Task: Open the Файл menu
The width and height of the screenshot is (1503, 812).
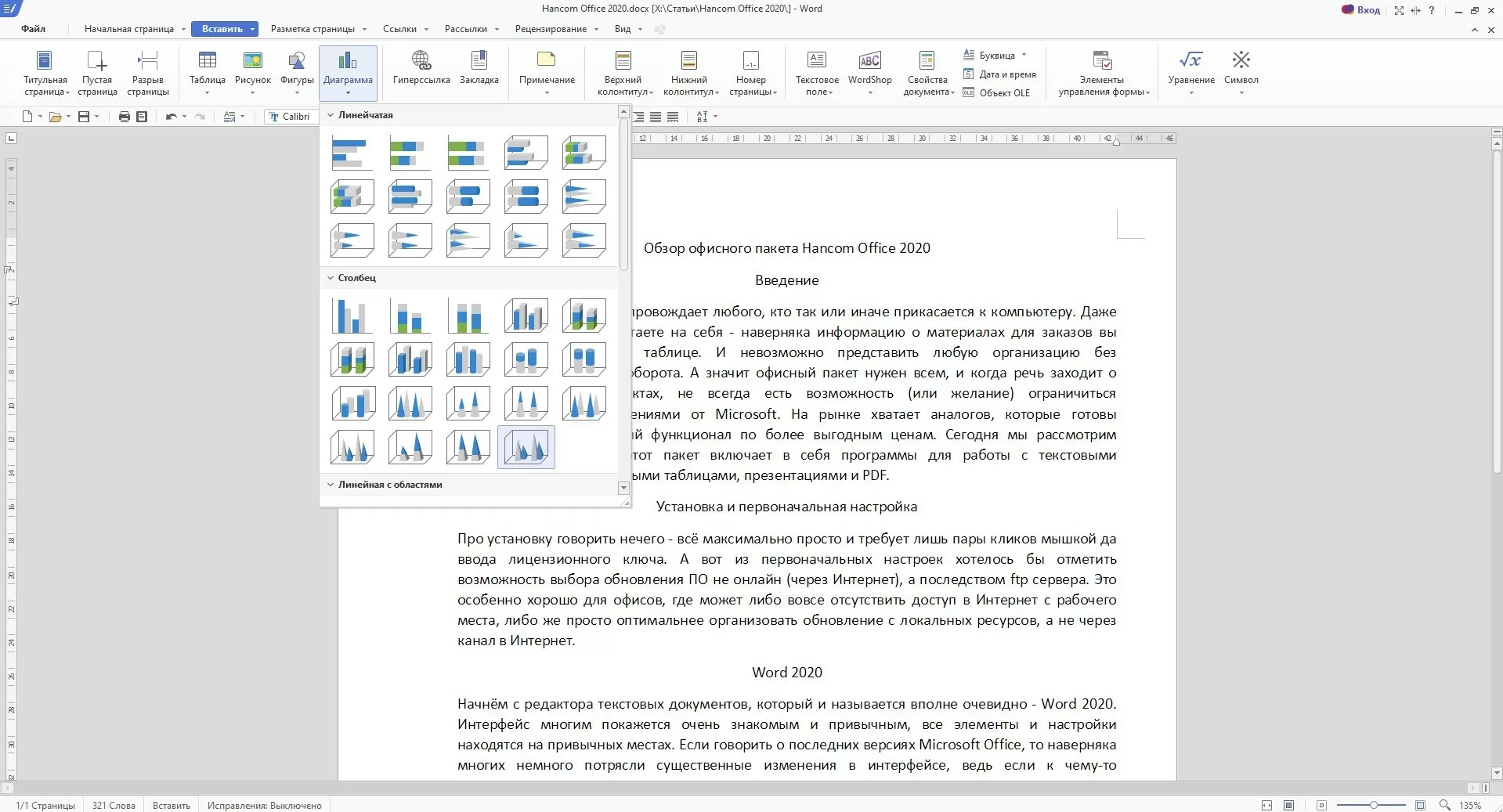Action: pos(33,29)
